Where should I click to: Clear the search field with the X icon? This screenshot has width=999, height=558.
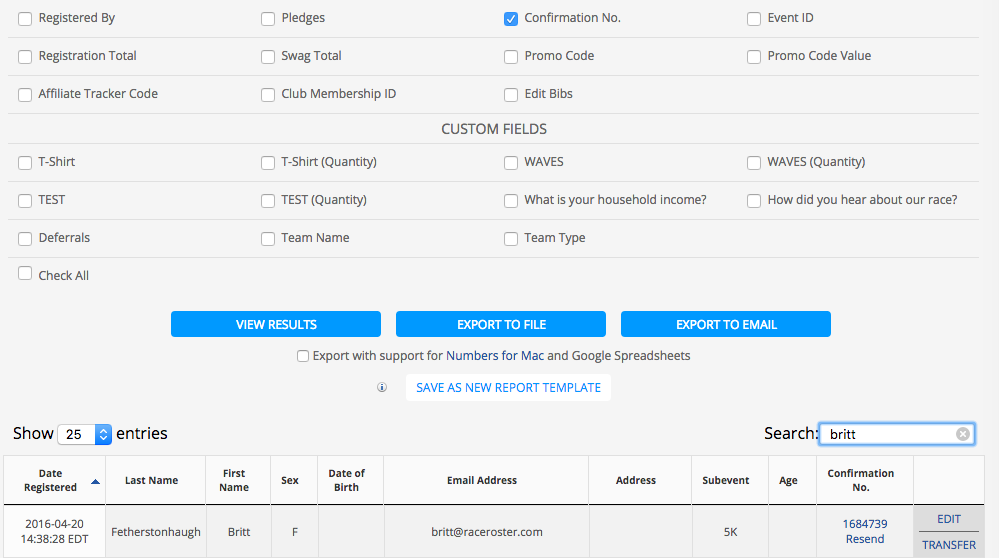[963, 434]
